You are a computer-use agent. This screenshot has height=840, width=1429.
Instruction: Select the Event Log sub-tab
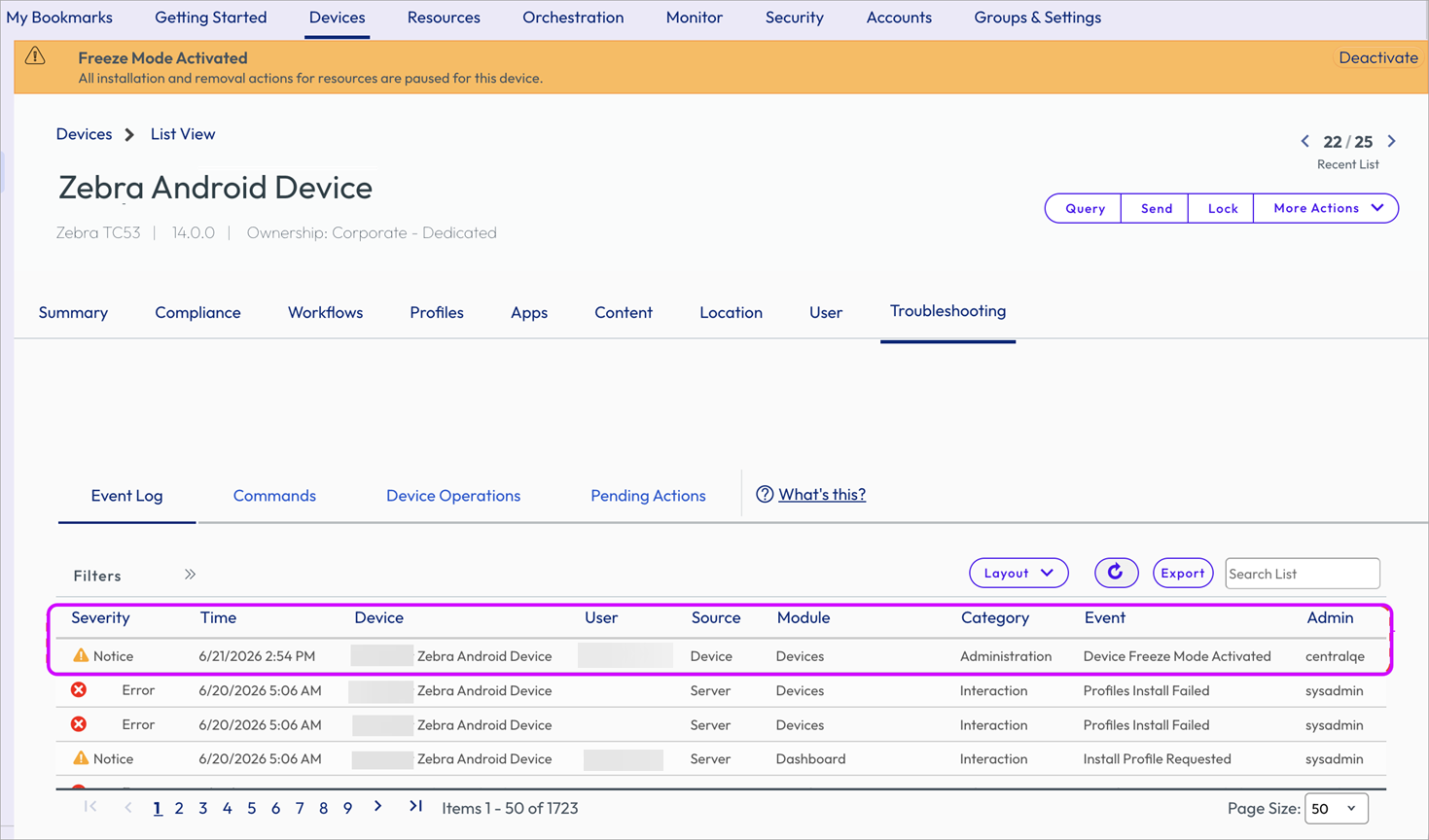tap(126, 496)
